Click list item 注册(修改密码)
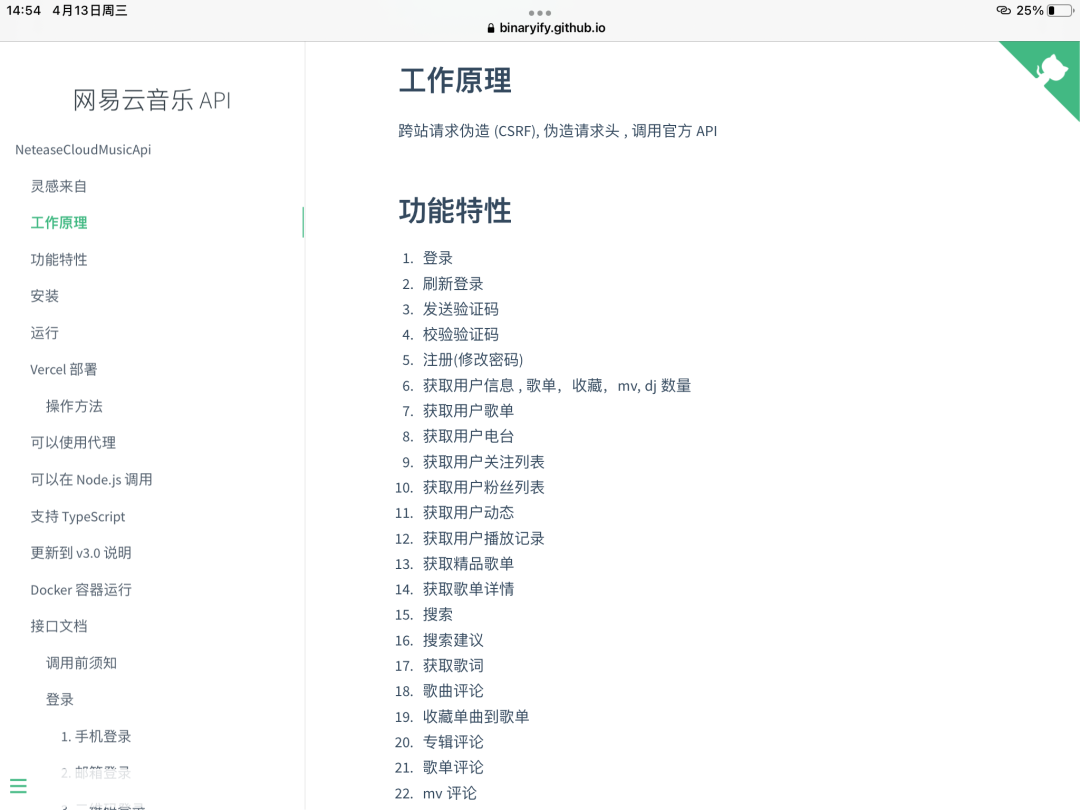This screenshot has width=1080, height=810. (x=473, y=360)
